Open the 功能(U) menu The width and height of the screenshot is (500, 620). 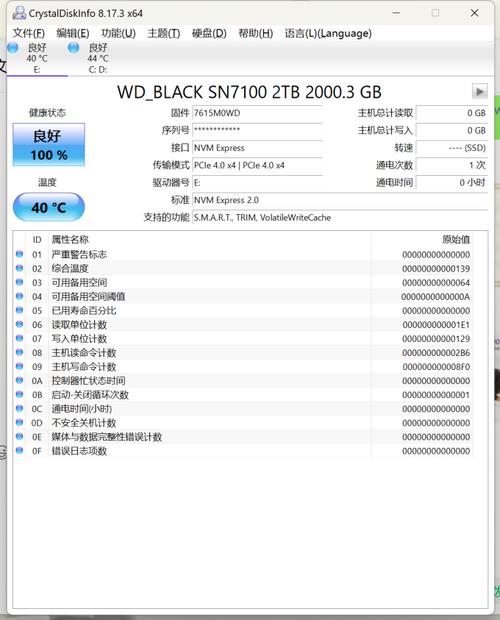[x=119, y=33]
